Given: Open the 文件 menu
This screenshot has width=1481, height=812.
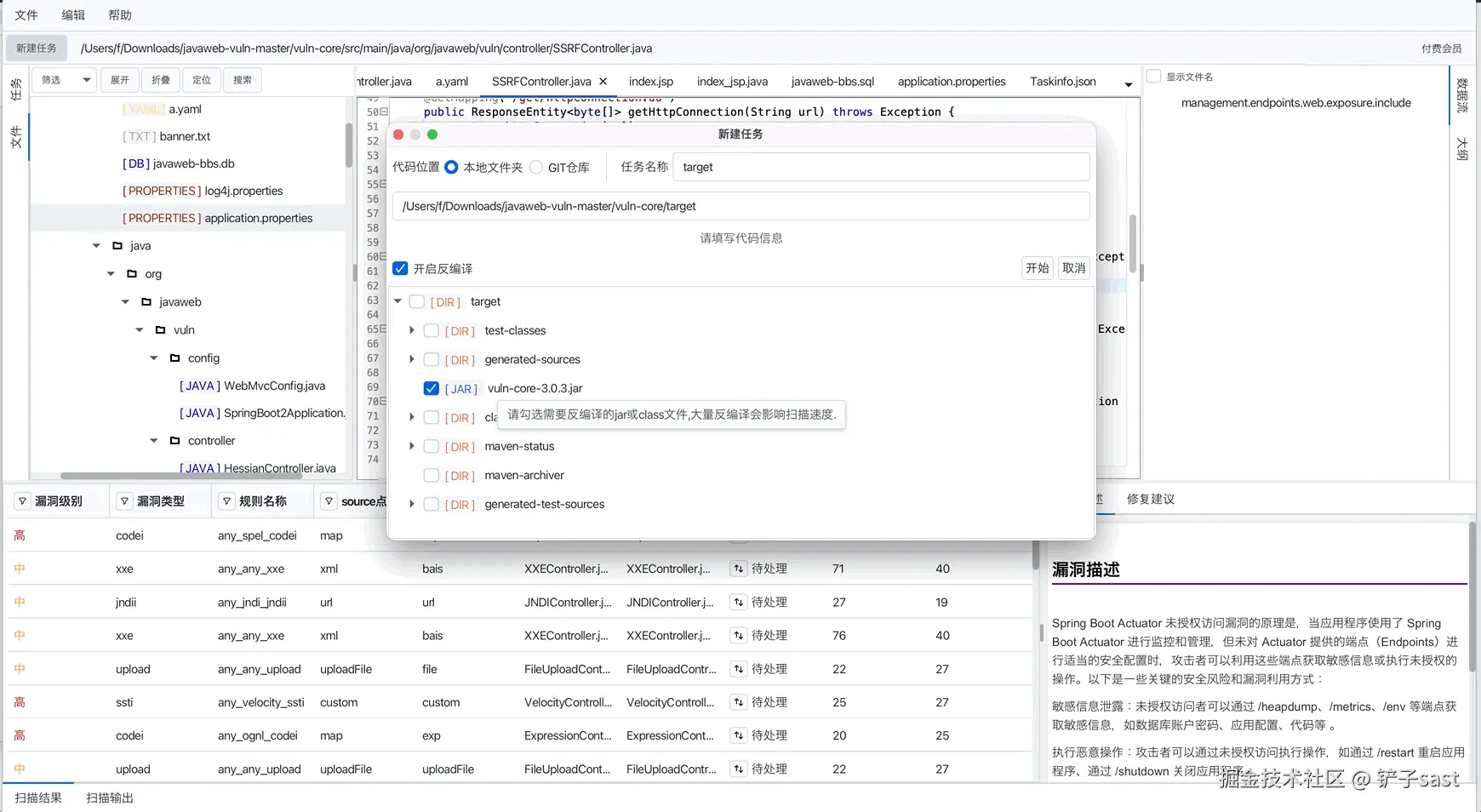Looking at the screenshot, I should coord(26,15).
